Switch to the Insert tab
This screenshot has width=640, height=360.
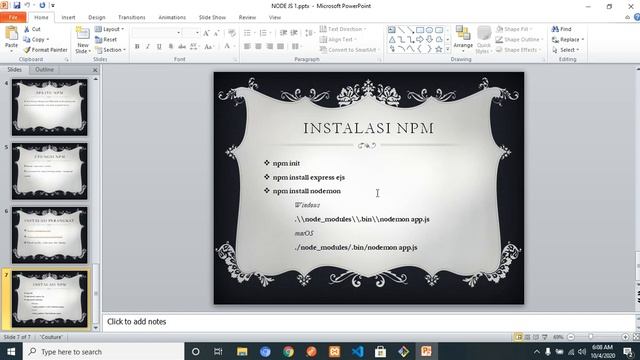pos(68,18)
